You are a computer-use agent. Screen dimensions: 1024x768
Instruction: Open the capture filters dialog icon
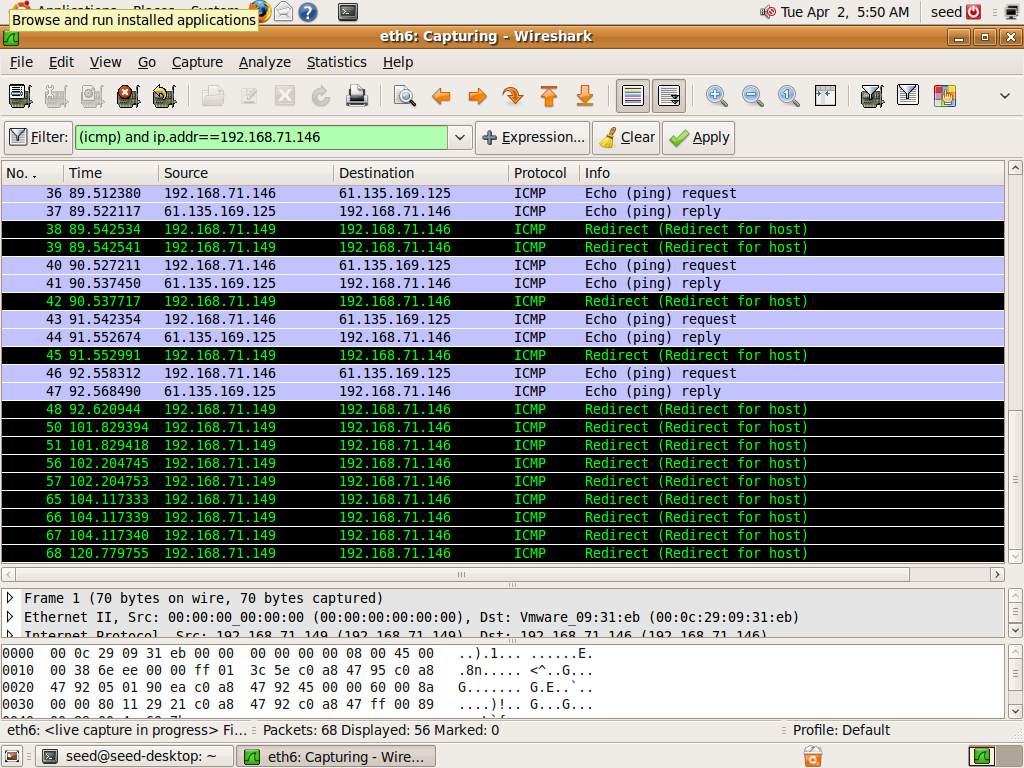point(872,96)
